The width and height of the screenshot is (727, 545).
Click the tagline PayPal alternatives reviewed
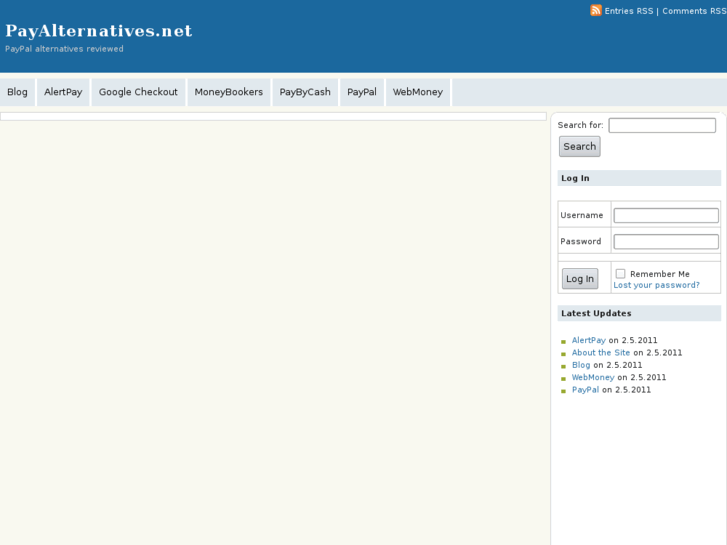[64, 49]
